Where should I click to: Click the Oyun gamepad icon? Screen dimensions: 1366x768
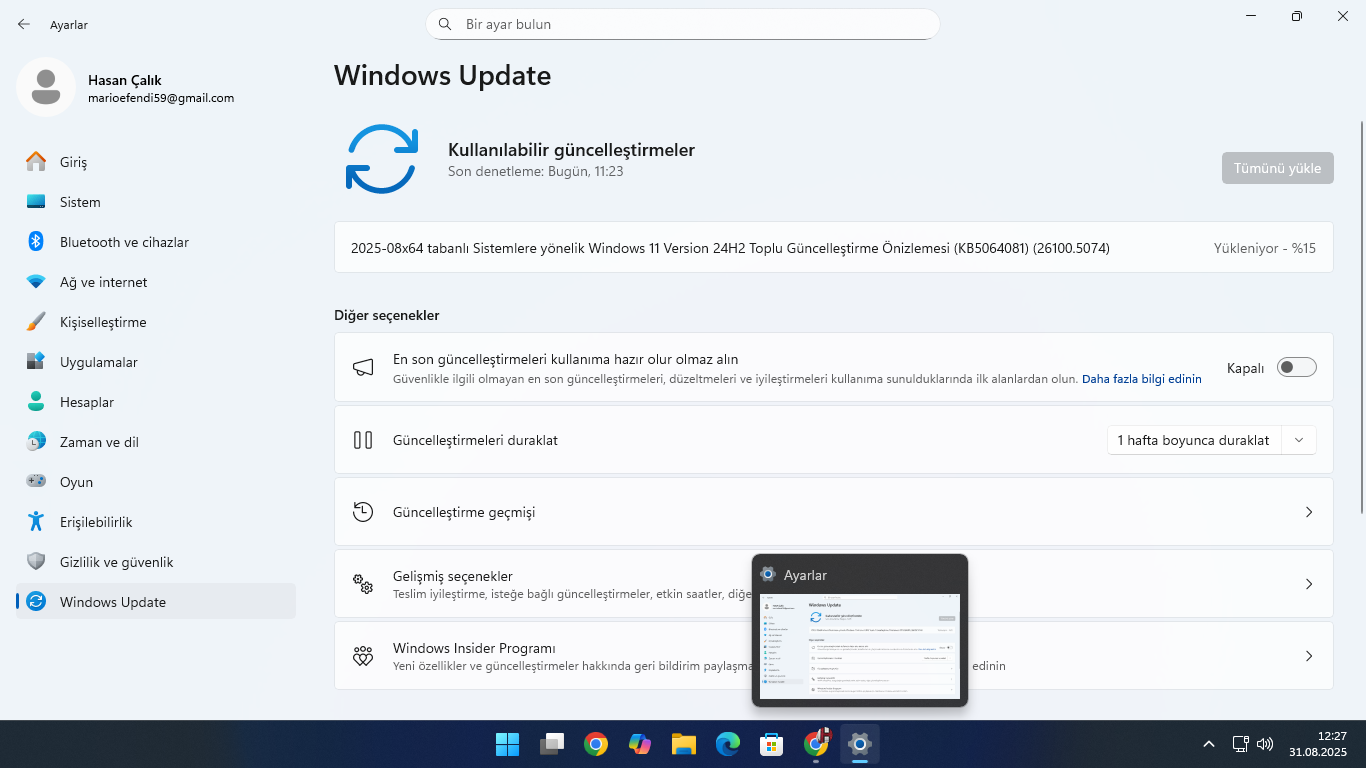(x=36, y=482)
